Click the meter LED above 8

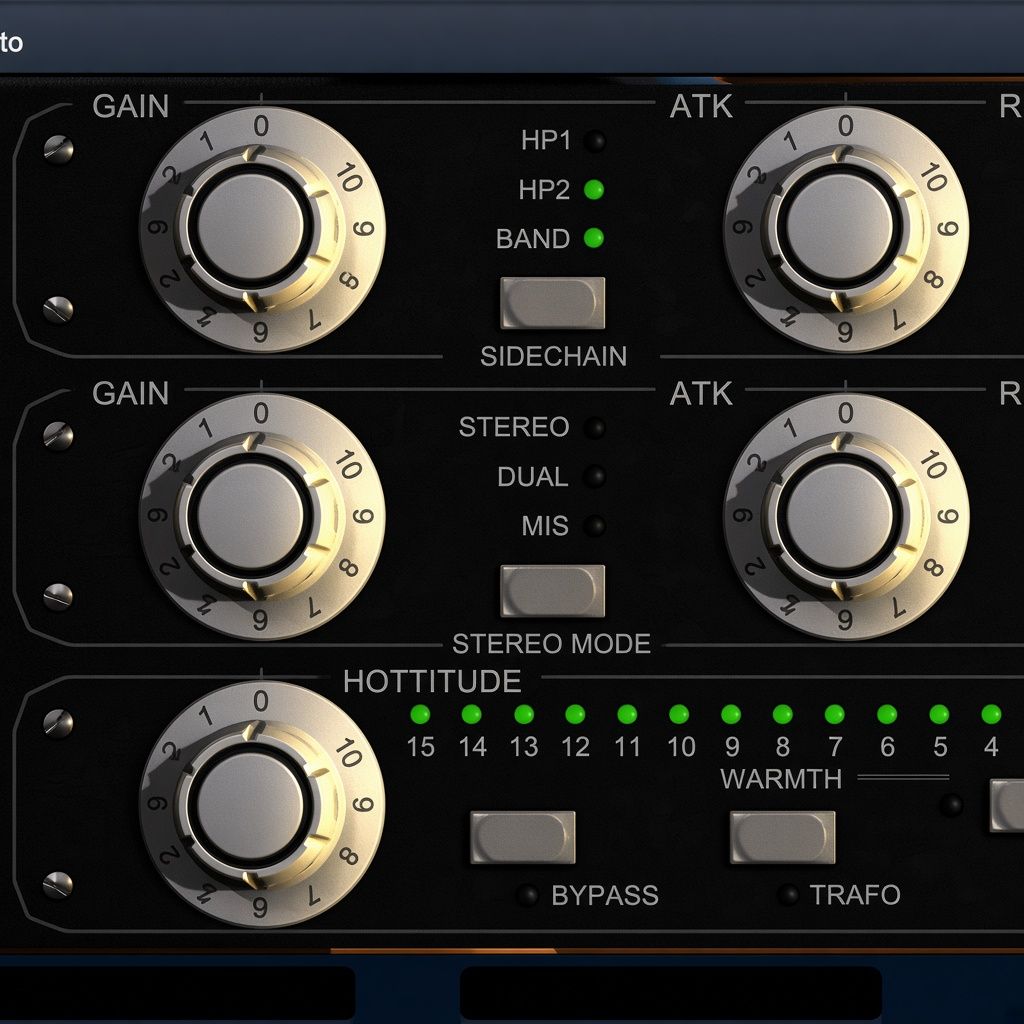coord(782,714)
